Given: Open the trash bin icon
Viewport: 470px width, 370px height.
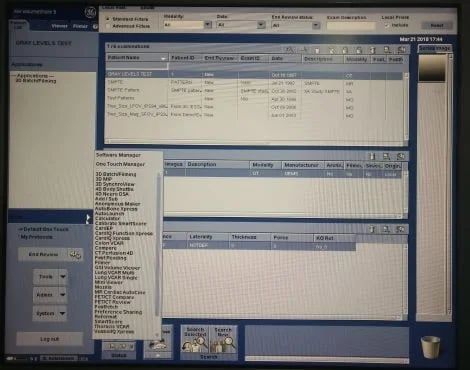Looking at the screenshot, I should pos(430,347).
